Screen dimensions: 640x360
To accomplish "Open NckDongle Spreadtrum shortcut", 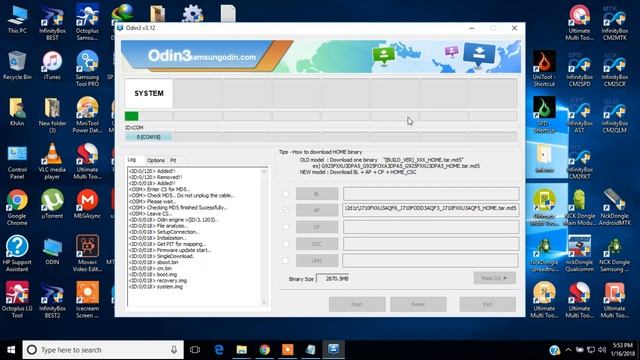I will (x=544, y=254).
